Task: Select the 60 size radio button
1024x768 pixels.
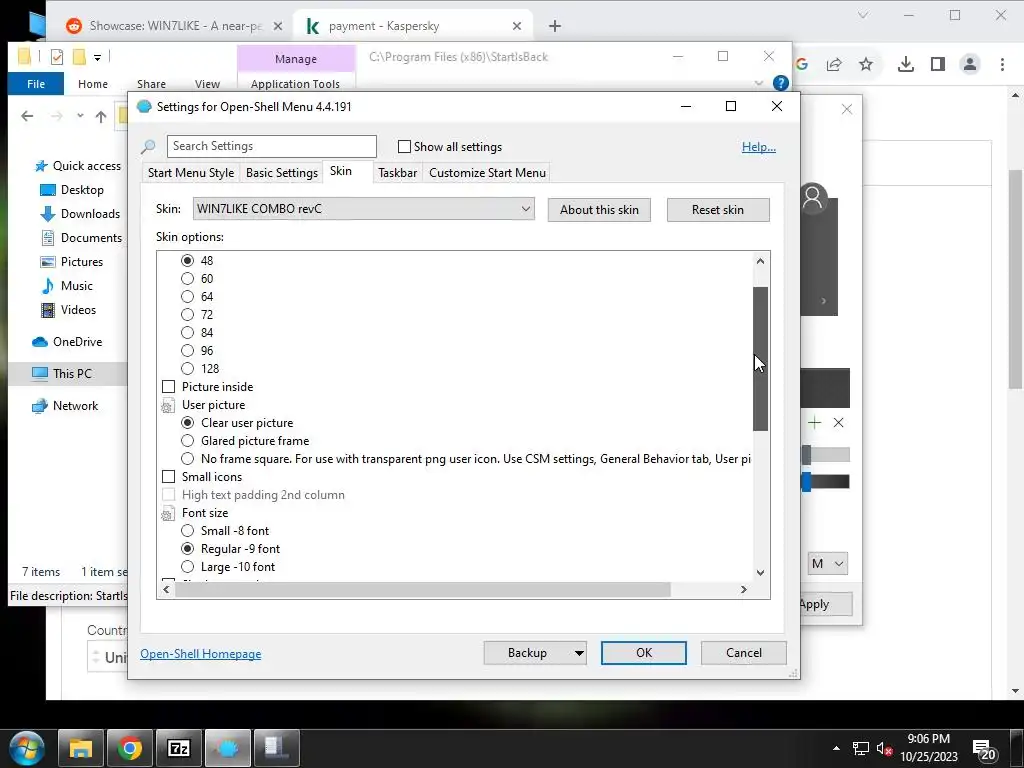Action: click(187, 279)
